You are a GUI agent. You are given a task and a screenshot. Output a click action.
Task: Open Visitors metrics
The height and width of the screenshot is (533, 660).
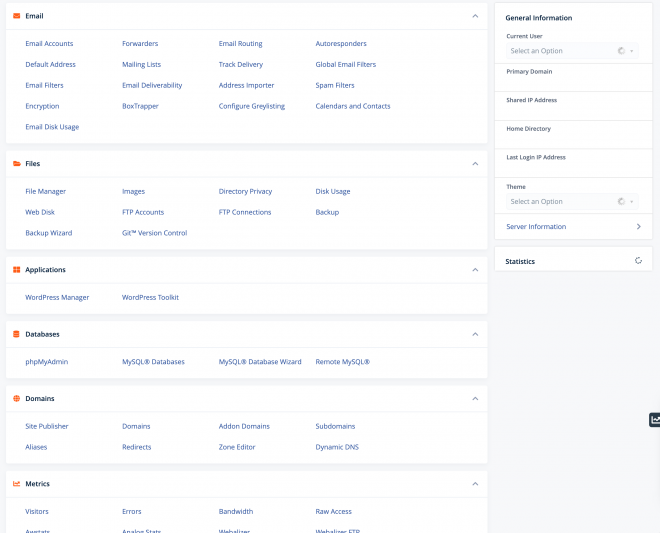point(37,512)
